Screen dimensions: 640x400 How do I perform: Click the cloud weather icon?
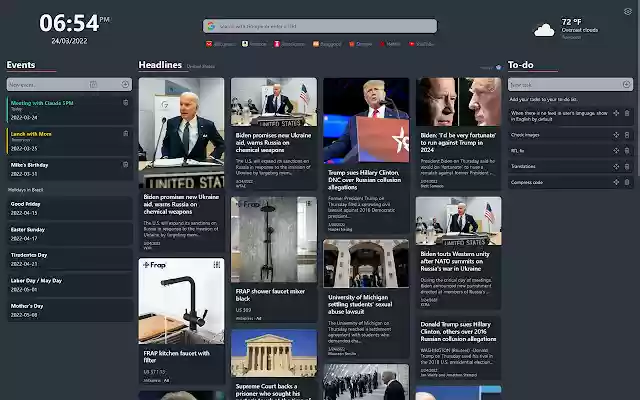coord(544,30)
